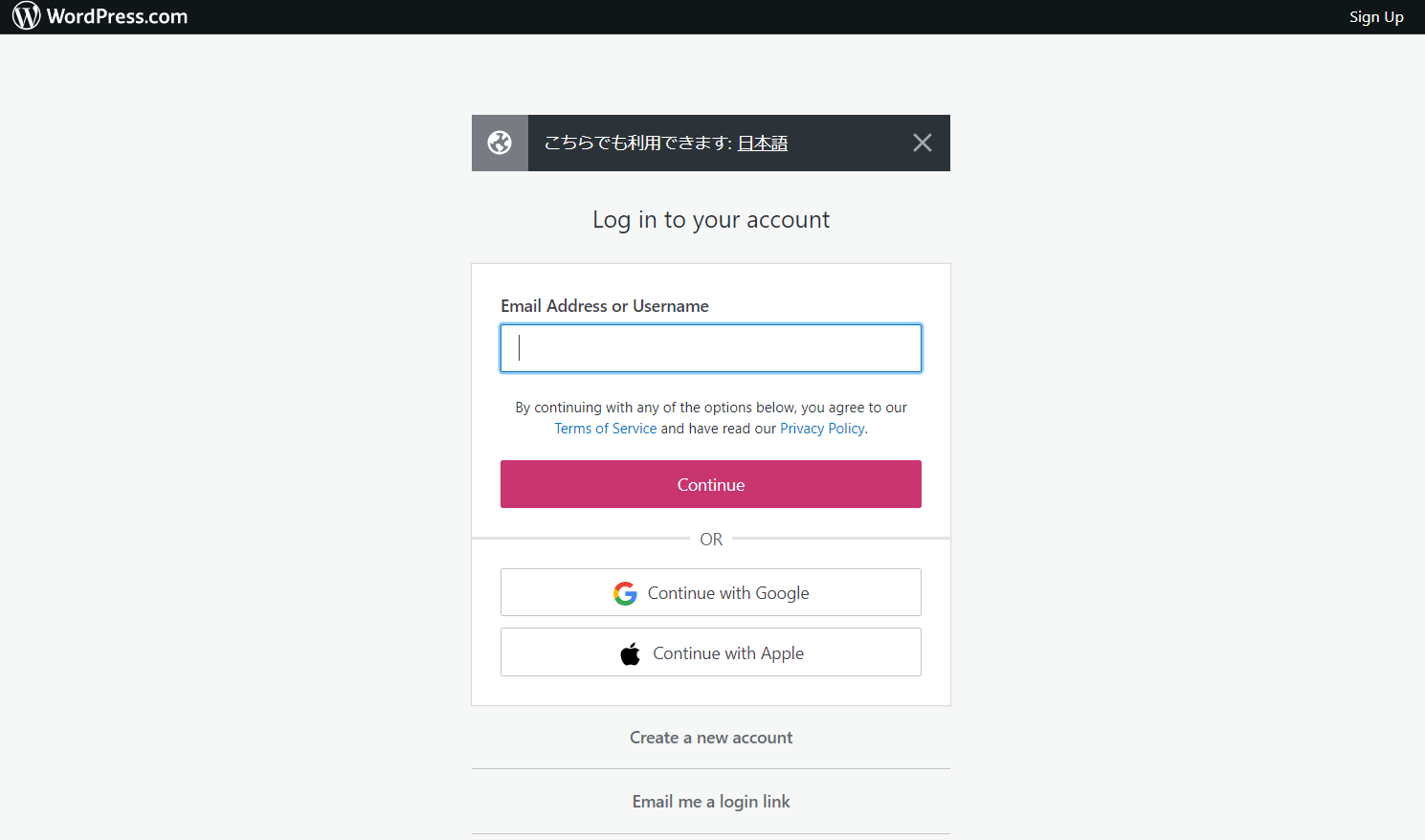Open the Privacy Policy link
The height and width of the screenshot is (840, 1425).
[x=822, y=429]
